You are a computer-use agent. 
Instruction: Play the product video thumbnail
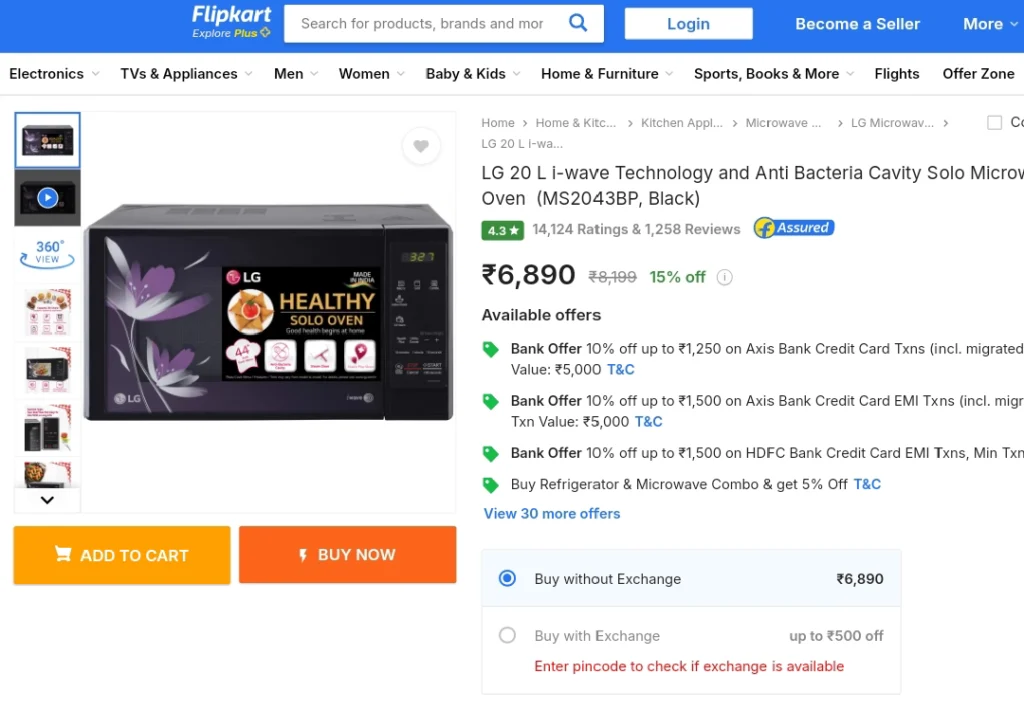tap(48, 198)
